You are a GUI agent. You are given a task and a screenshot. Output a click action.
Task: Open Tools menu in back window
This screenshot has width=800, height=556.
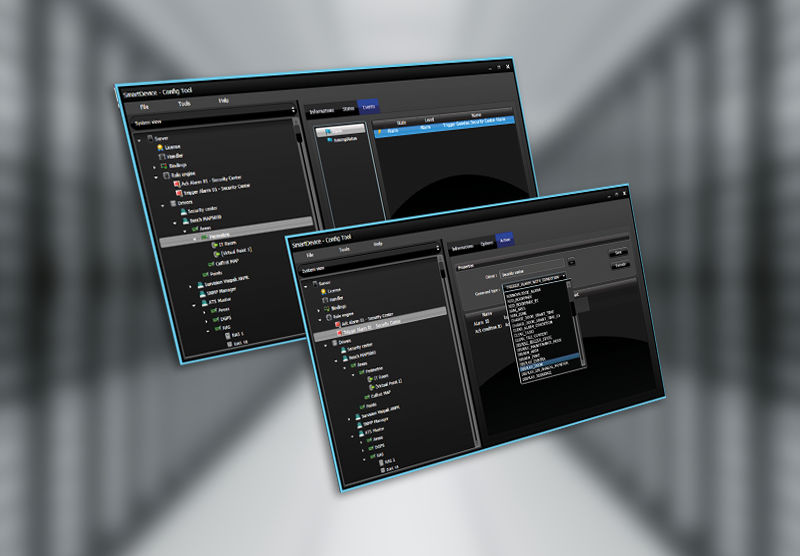[184, 103]
